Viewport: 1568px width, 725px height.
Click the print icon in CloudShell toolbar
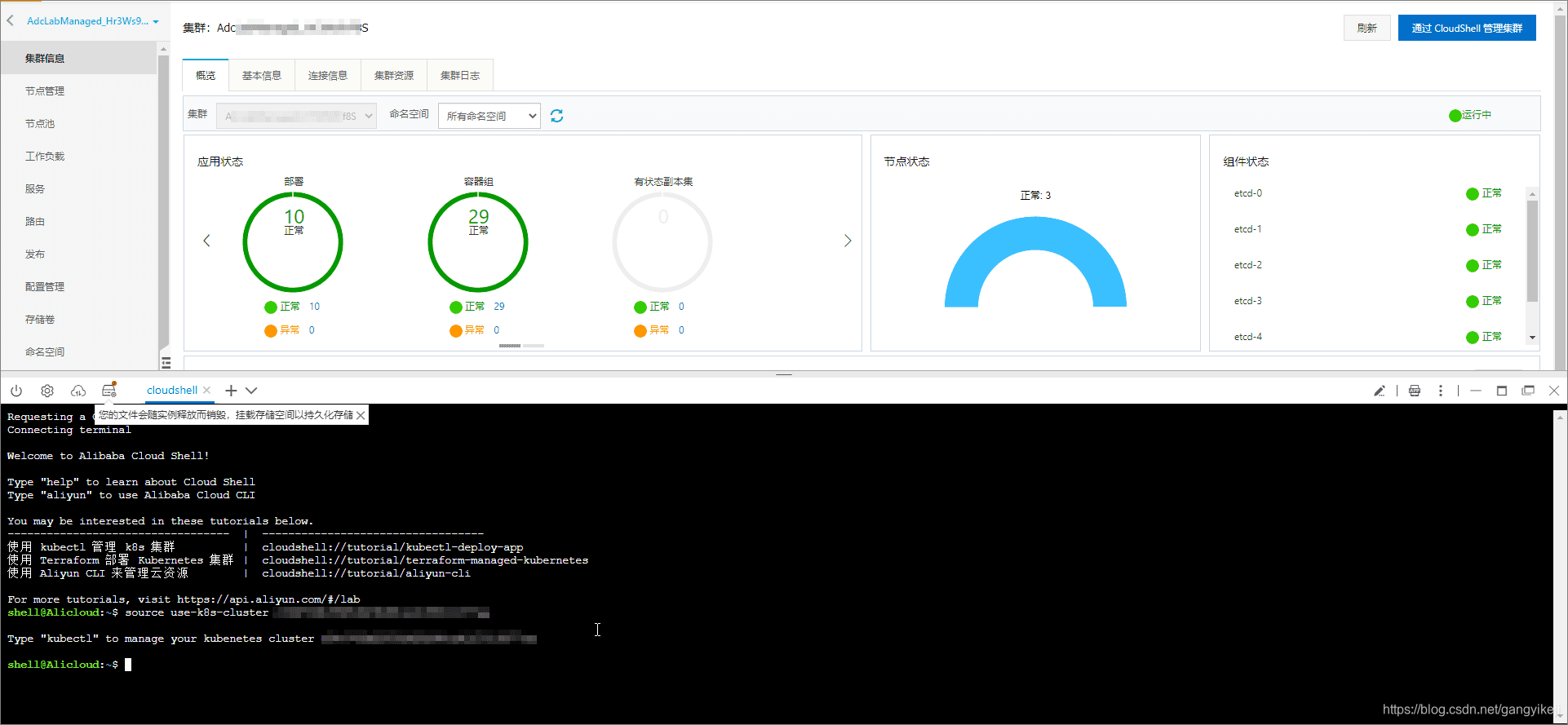coord(1415,391)
